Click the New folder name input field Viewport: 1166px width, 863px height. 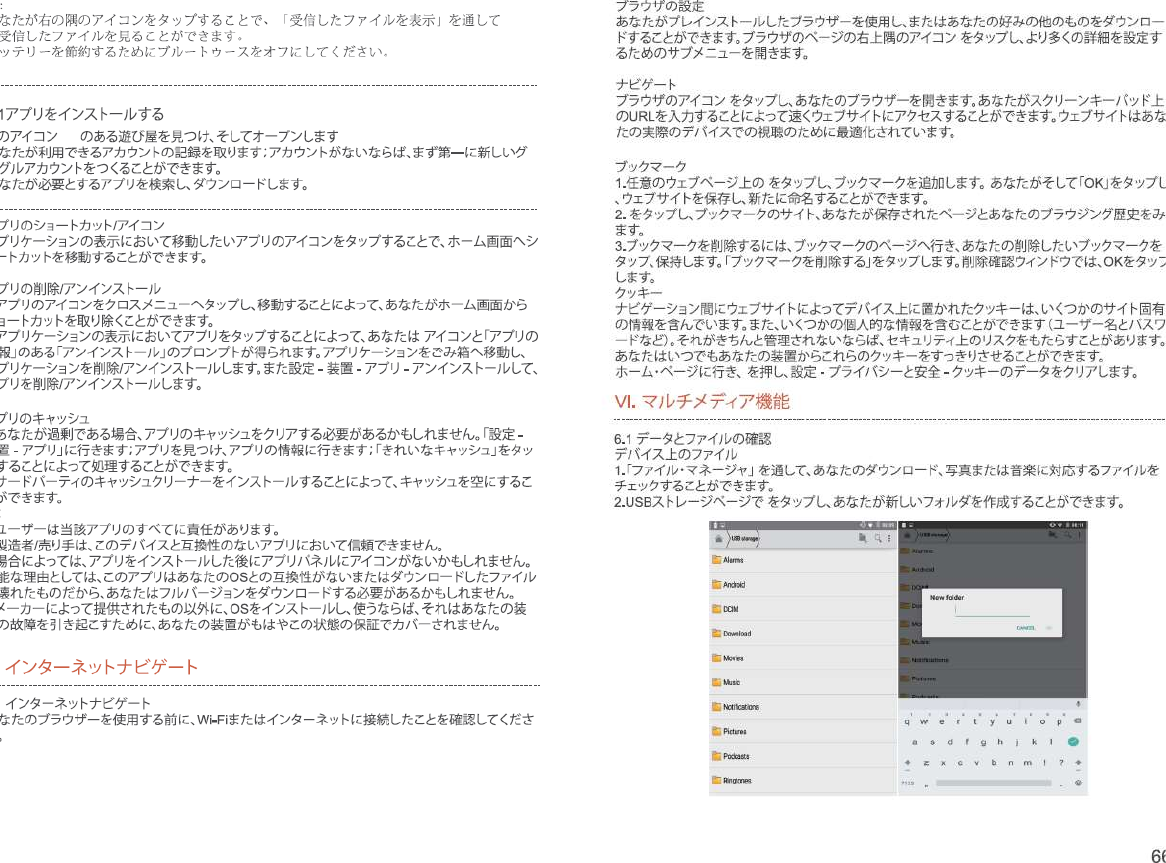pos(993,611)
